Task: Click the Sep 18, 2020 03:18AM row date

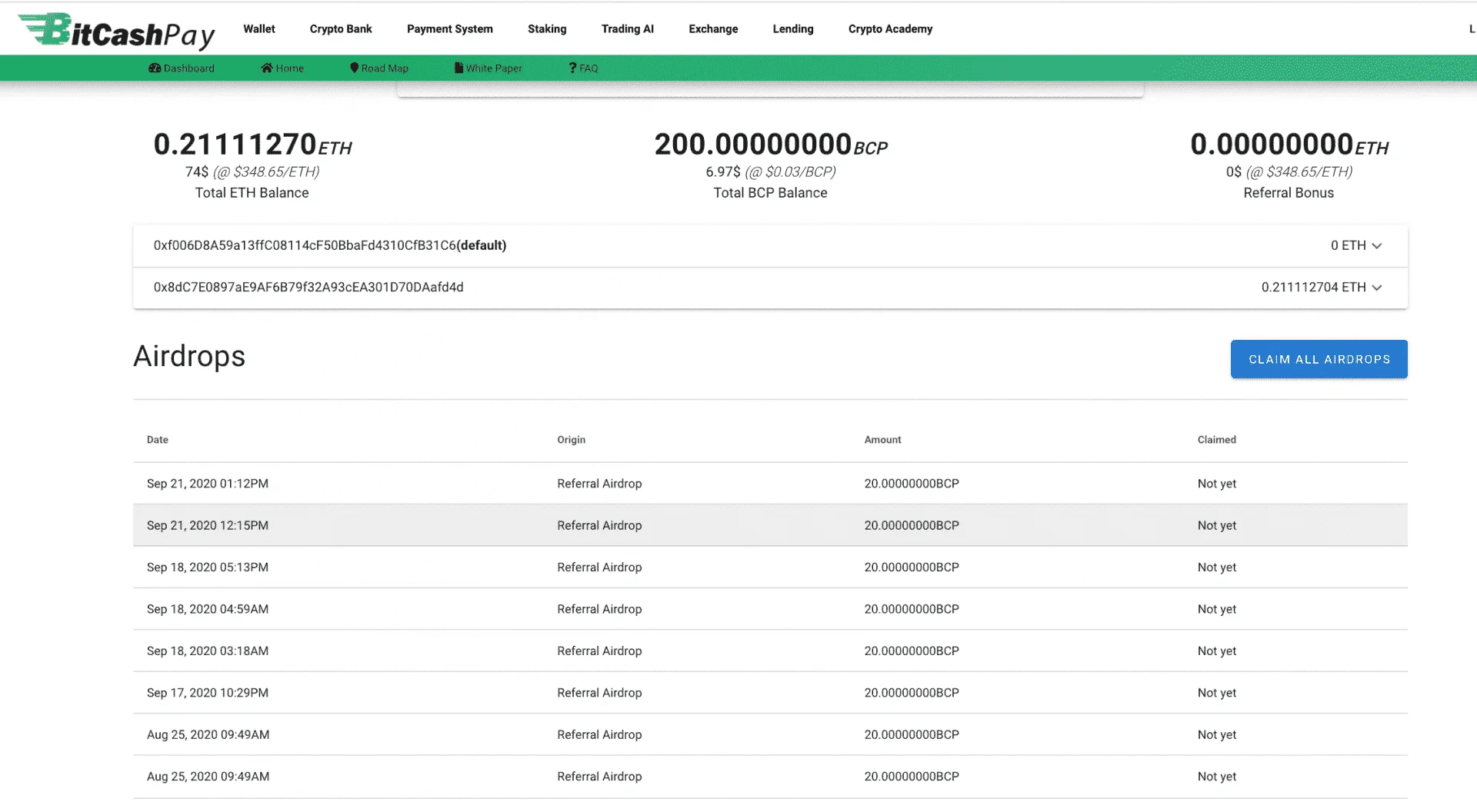Action: click(x=208, y=651)
